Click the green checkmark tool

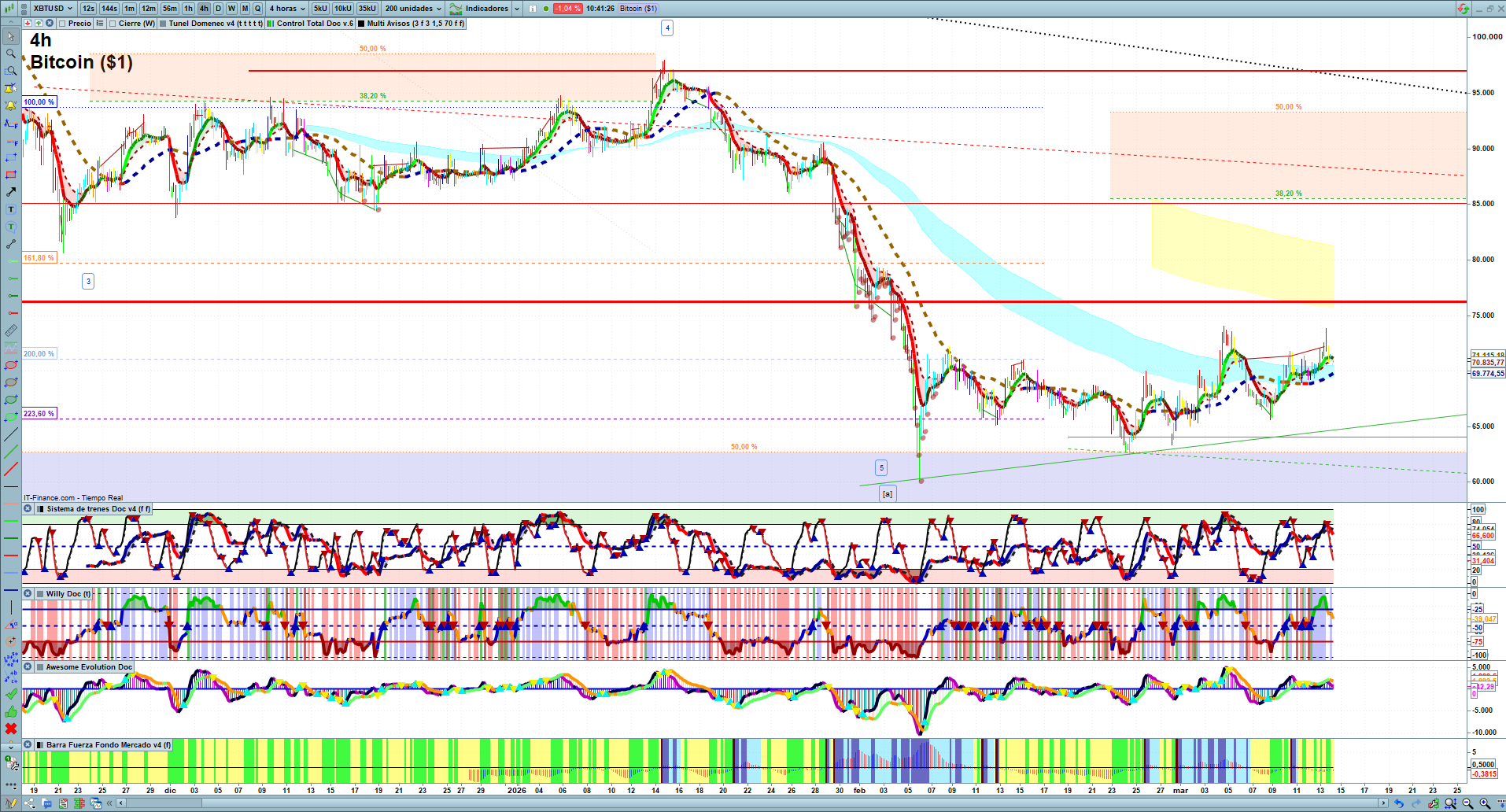click(x=11, y=694)
